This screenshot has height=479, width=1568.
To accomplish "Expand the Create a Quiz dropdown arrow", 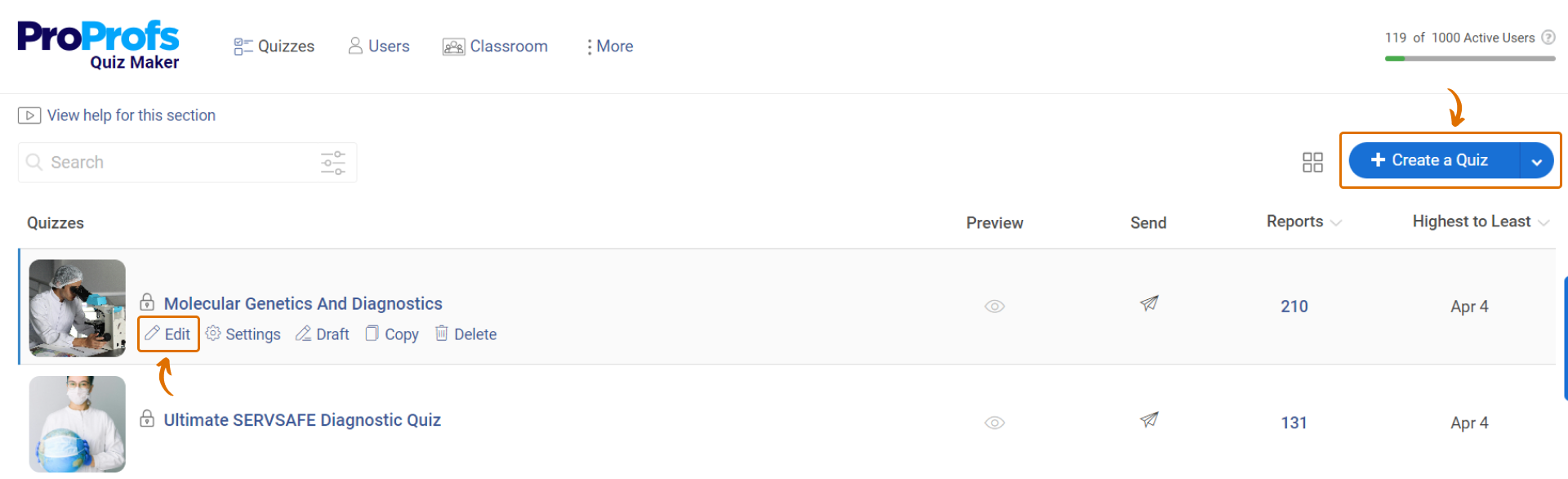I will tap(1536, 162).
